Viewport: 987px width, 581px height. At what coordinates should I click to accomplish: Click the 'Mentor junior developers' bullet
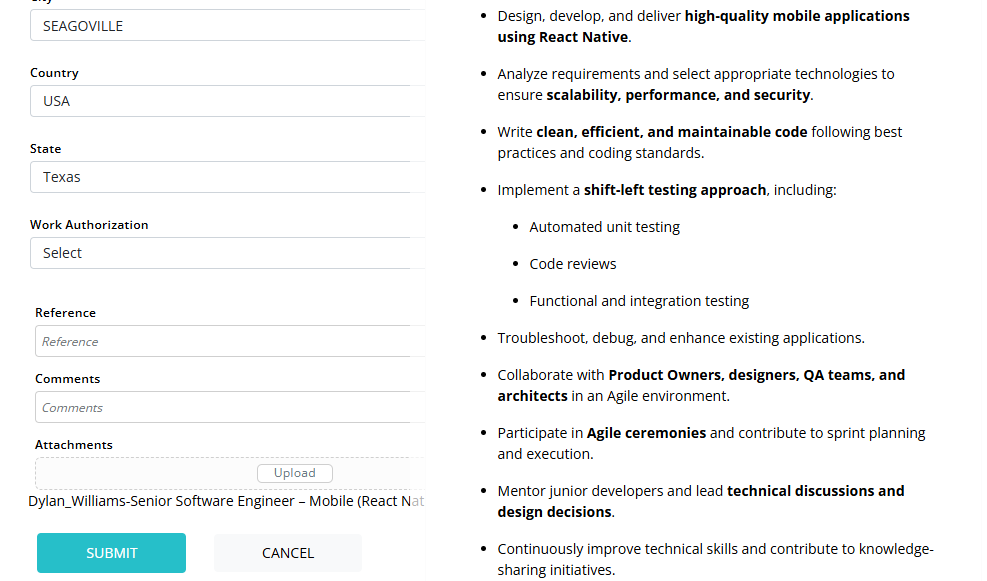pos(610,491)
